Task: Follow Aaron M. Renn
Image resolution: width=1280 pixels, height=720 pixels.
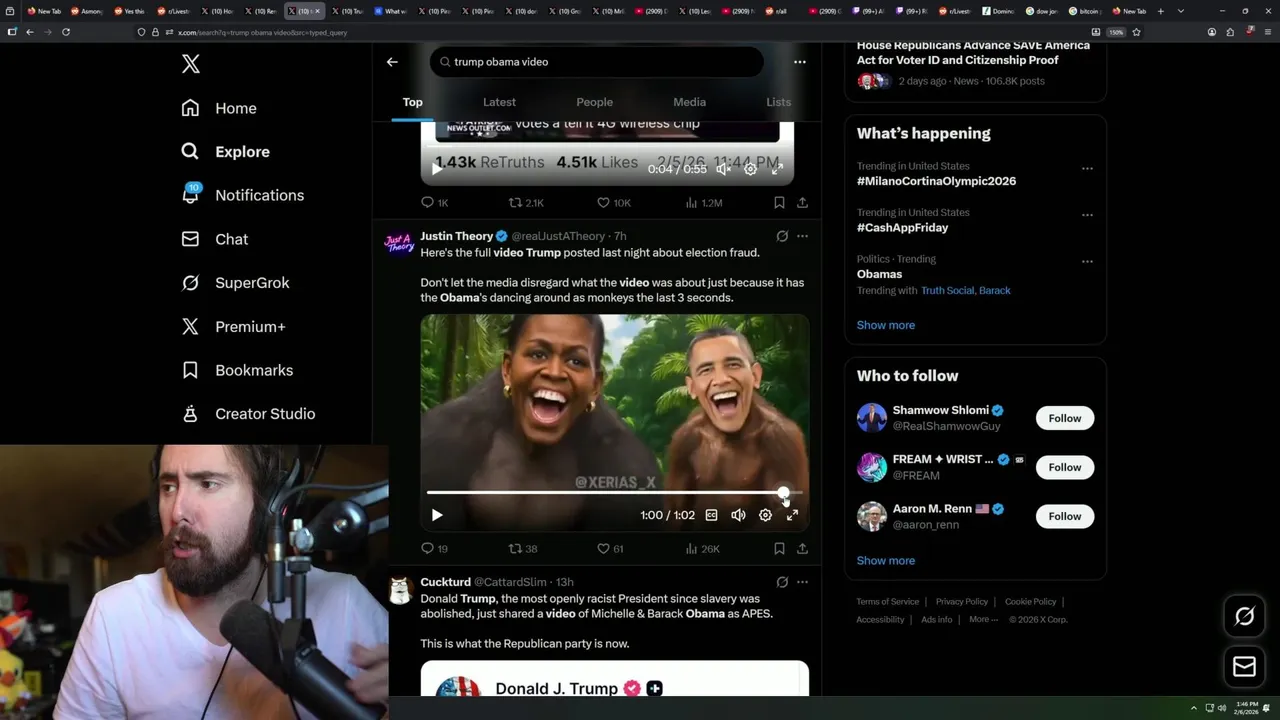Action: point(1065,516)
